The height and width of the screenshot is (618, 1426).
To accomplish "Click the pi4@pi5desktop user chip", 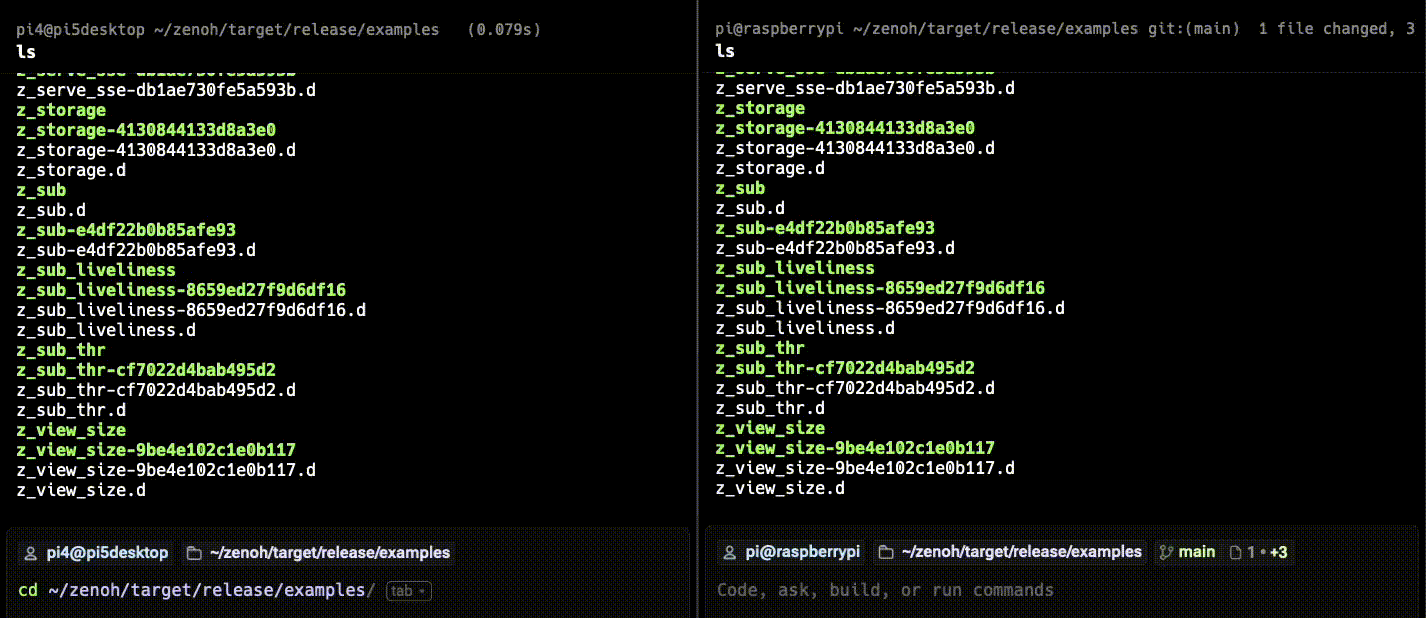I will 95,553.
